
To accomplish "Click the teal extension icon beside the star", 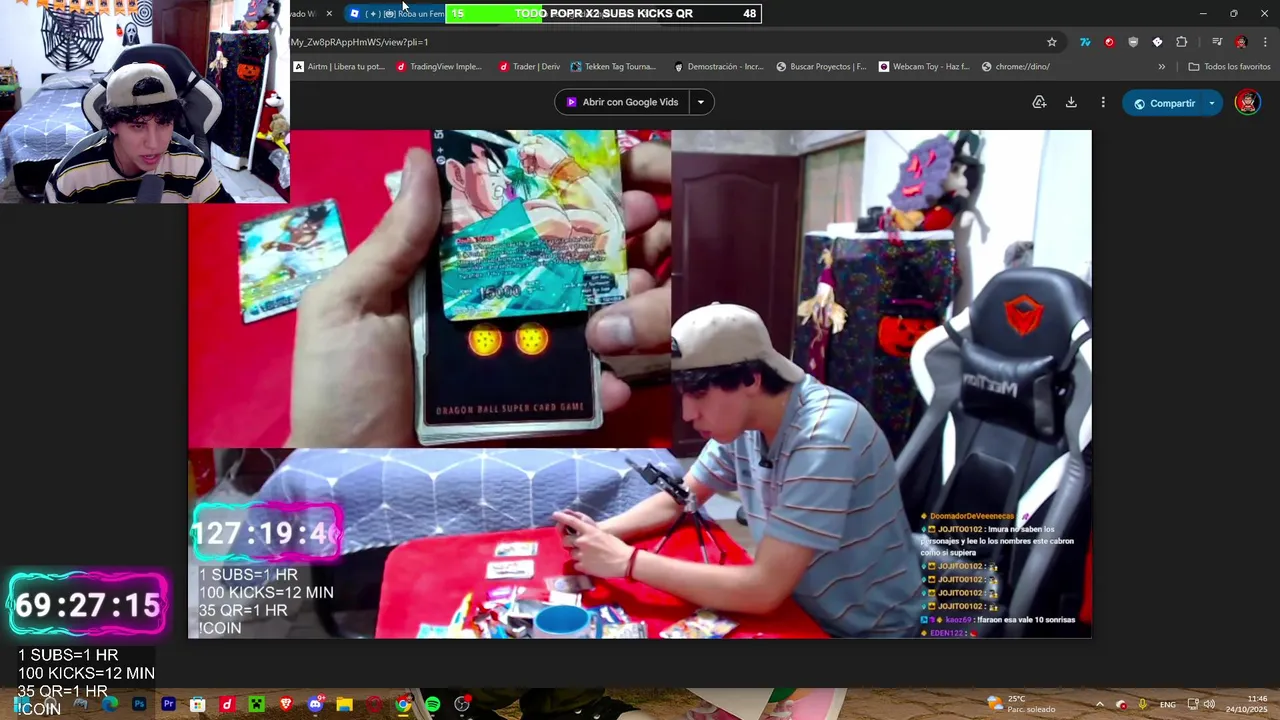I will (1085, 42).
